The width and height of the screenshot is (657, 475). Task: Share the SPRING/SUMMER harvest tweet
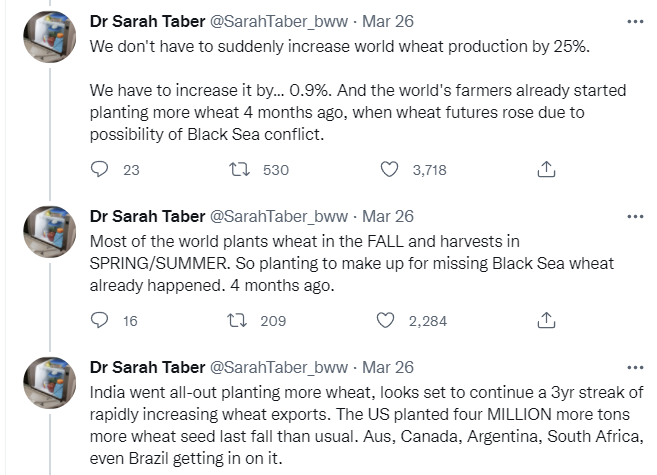(x=546, y=321)
